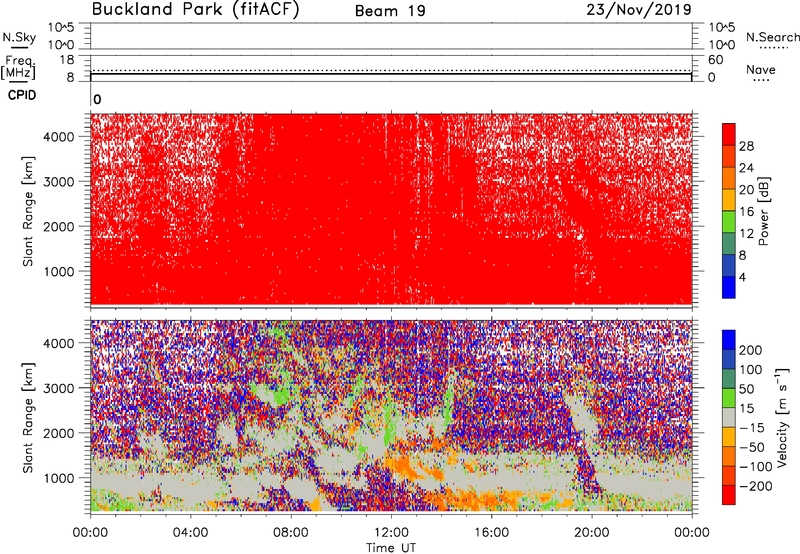Click the '18' frequency axis tick label
Screen dimensions: 800x554
[x=67, y=60]
